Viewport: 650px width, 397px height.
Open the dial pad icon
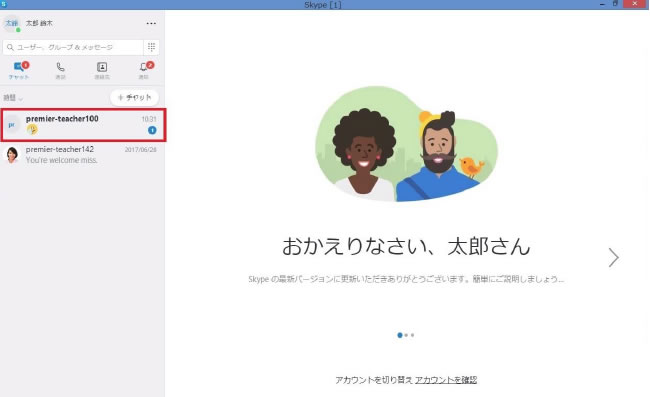coord(151,47)
